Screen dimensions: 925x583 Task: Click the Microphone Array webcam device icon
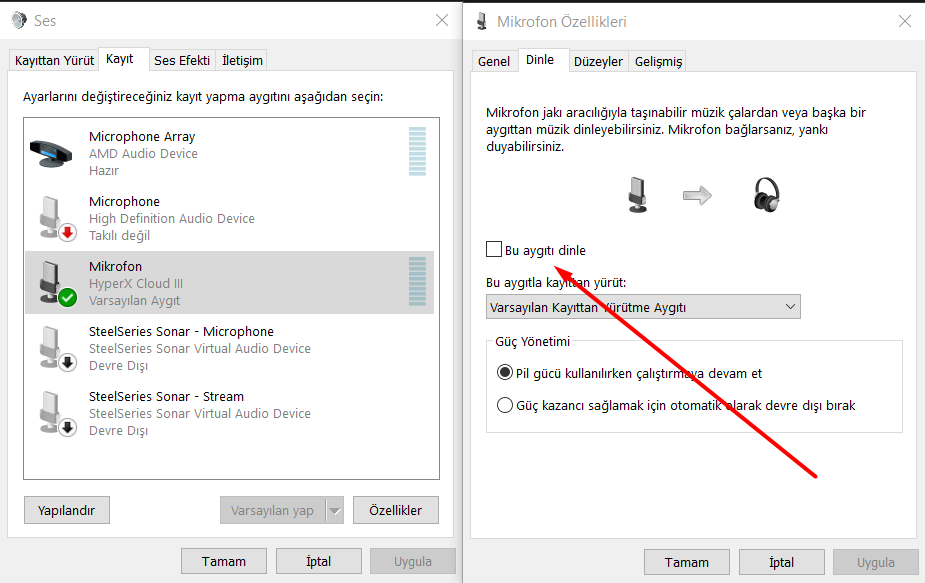click(x=51, y=154)
